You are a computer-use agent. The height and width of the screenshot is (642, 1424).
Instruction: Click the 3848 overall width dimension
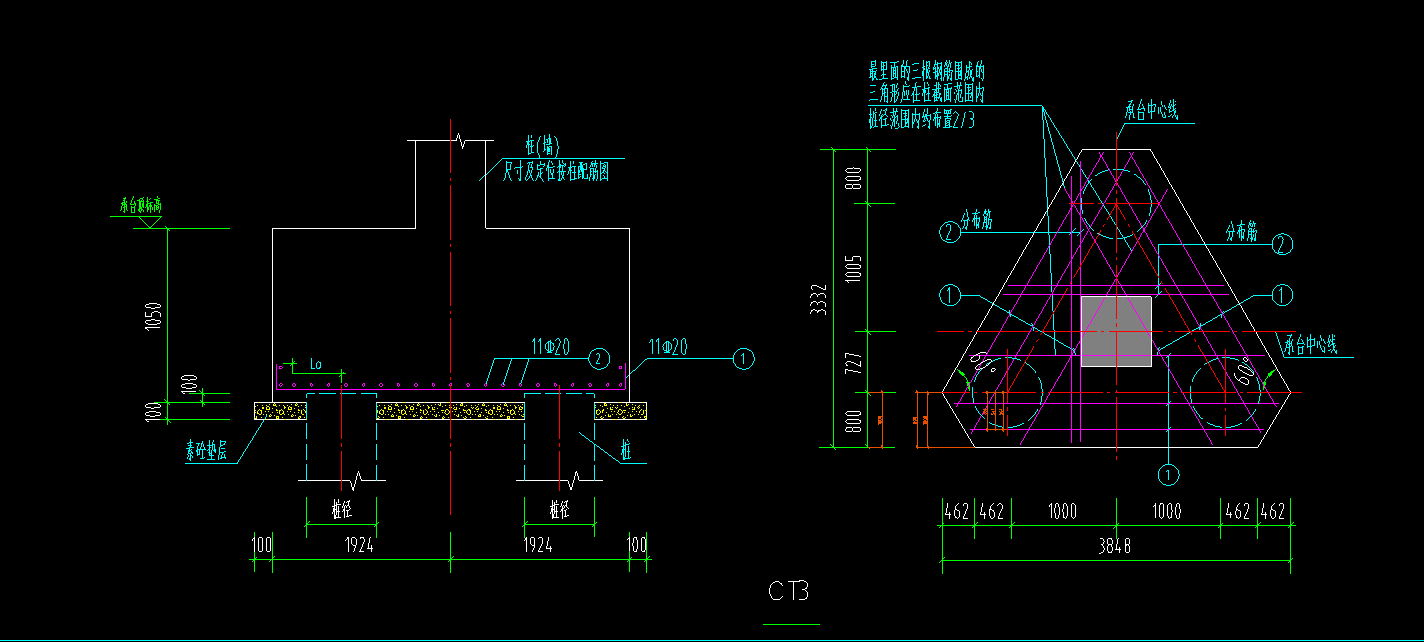pos(1115,546)
